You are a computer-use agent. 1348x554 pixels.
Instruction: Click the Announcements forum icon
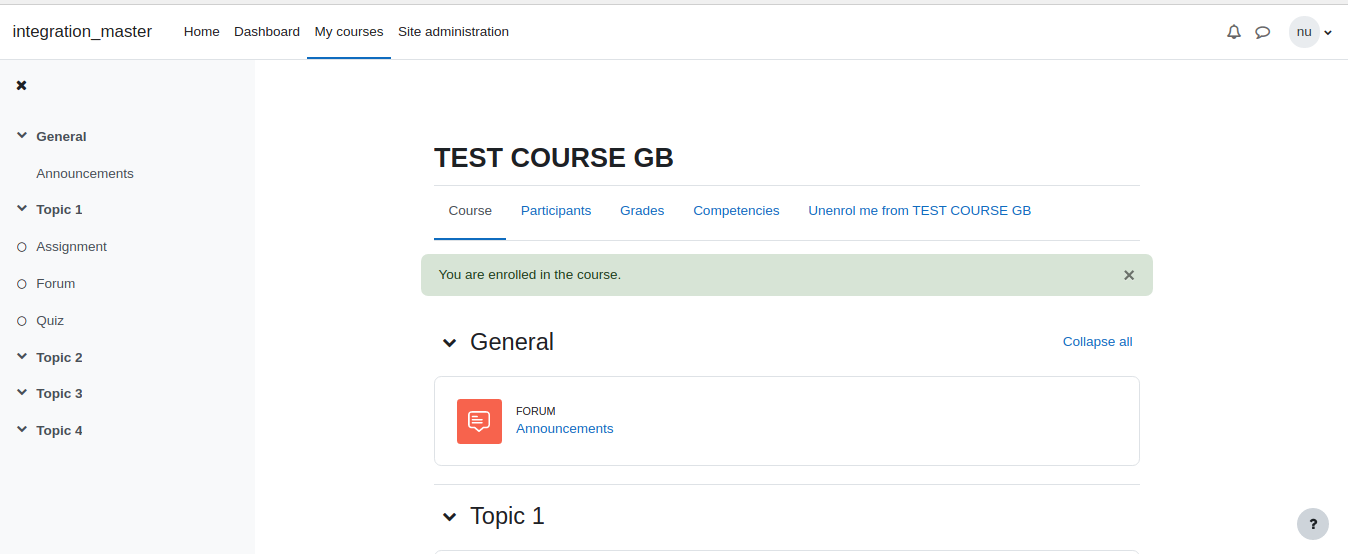479,421
